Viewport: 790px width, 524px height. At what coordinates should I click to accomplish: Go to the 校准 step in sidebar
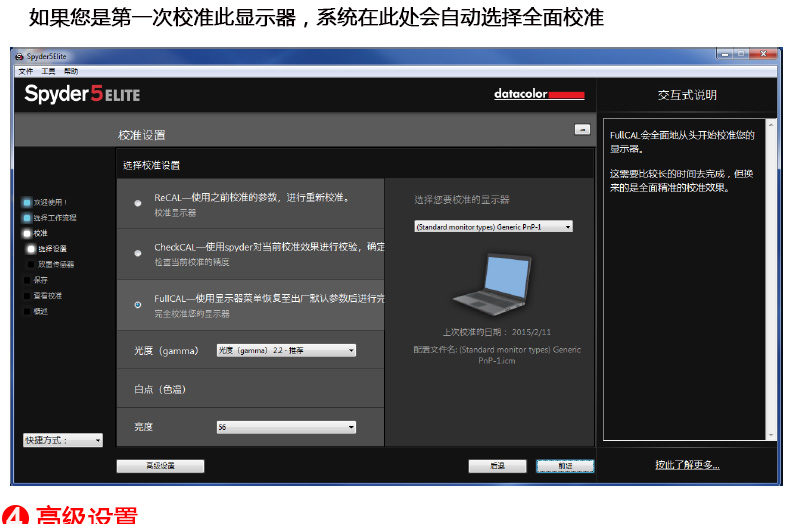tap(35, 233)
